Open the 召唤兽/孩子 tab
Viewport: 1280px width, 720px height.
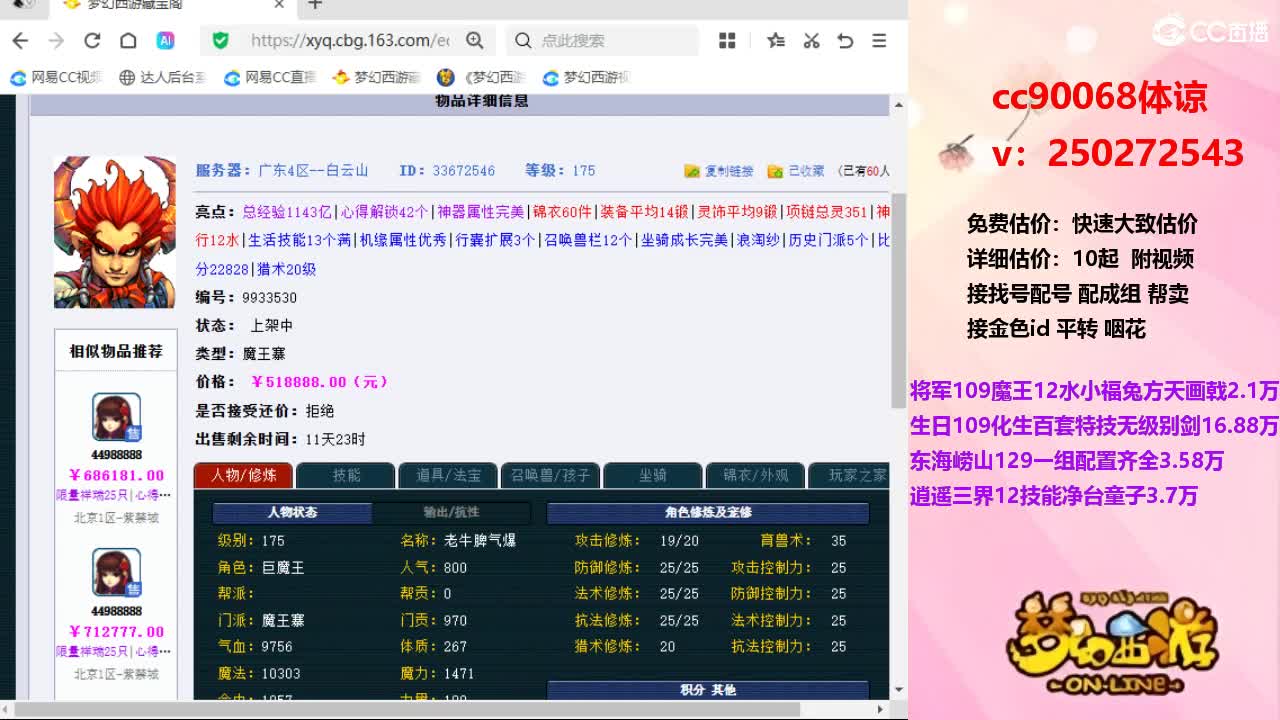tap(550, 476)
